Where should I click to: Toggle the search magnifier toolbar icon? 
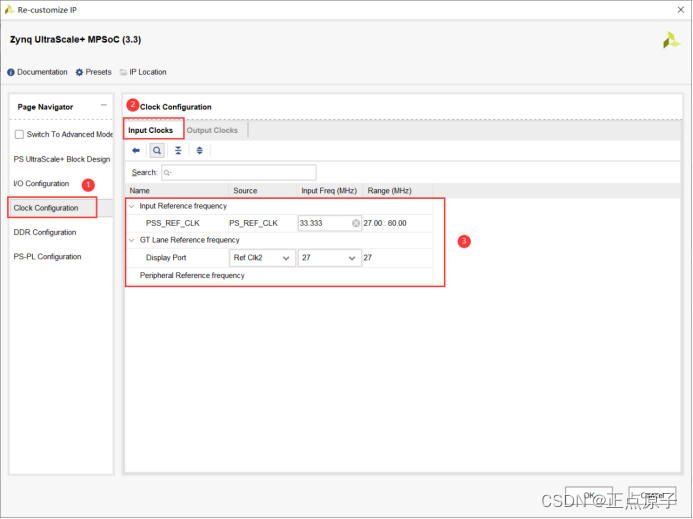(x=157, y=151)
